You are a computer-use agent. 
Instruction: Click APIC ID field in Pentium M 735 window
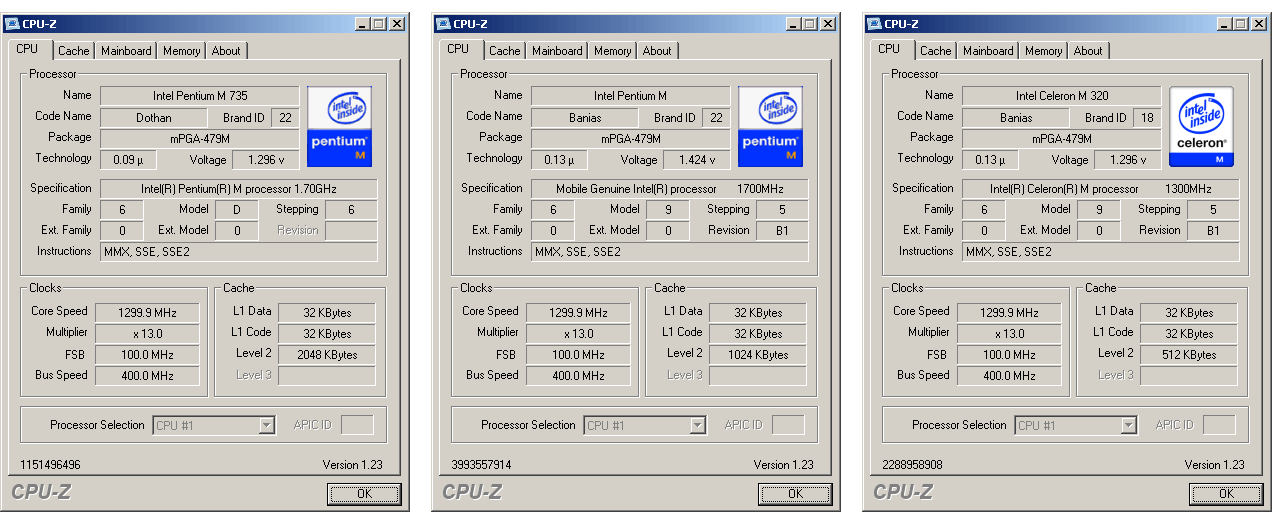click(357, 425)
